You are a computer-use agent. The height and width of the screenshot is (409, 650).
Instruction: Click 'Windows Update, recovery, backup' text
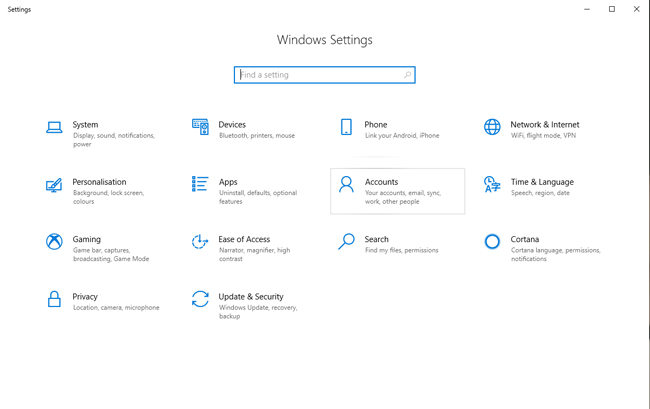tap(258, 312)
